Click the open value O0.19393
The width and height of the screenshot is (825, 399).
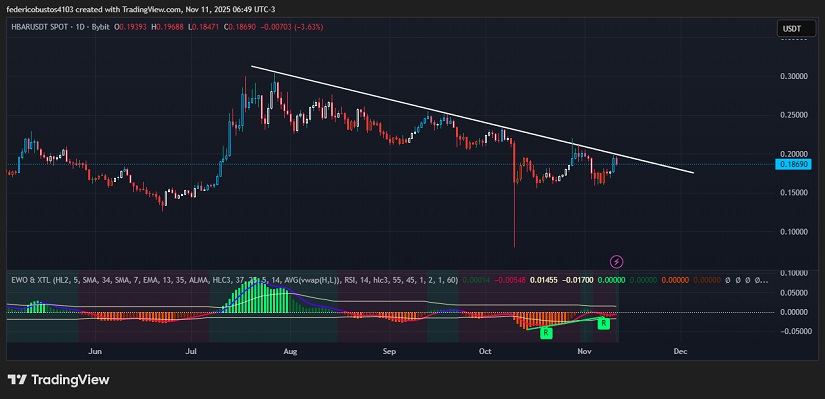pyautogui.click(x=131, y=27)
